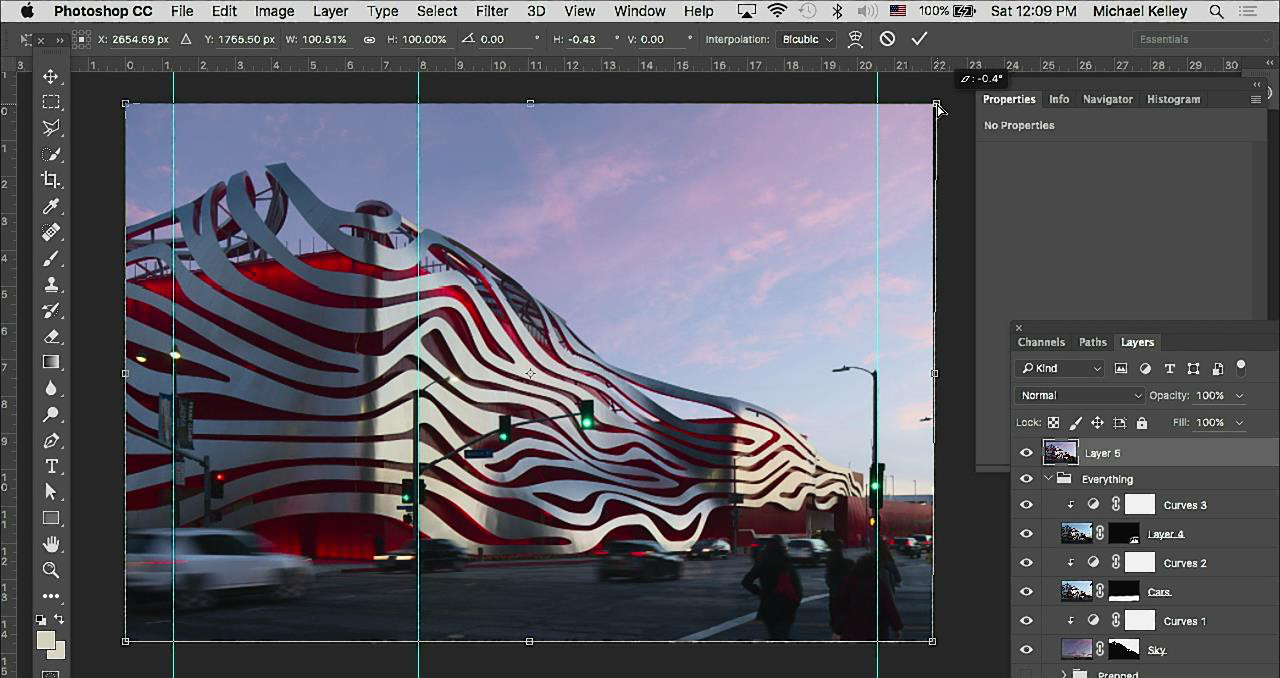Hide the Cars layer

tap(1026, 592)
